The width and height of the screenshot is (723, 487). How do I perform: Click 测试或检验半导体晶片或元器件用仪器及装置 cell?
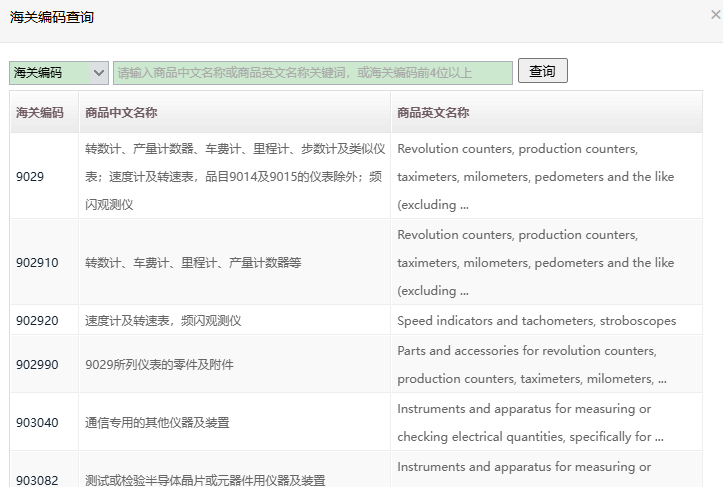tap(205, 480)
